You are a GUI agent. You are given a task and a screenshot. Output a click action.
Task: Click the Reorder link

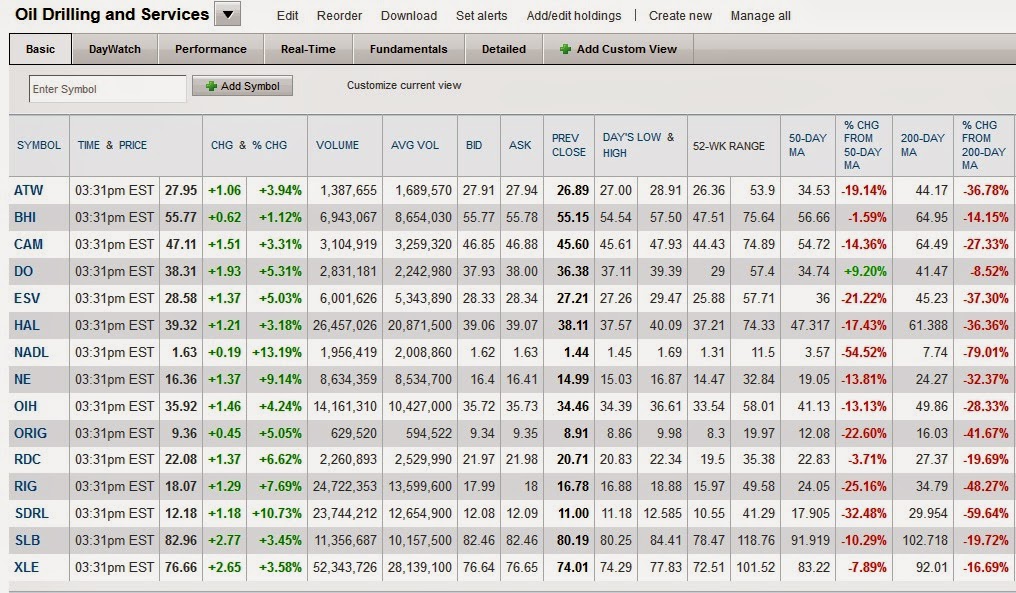click(x=339, y=16)
